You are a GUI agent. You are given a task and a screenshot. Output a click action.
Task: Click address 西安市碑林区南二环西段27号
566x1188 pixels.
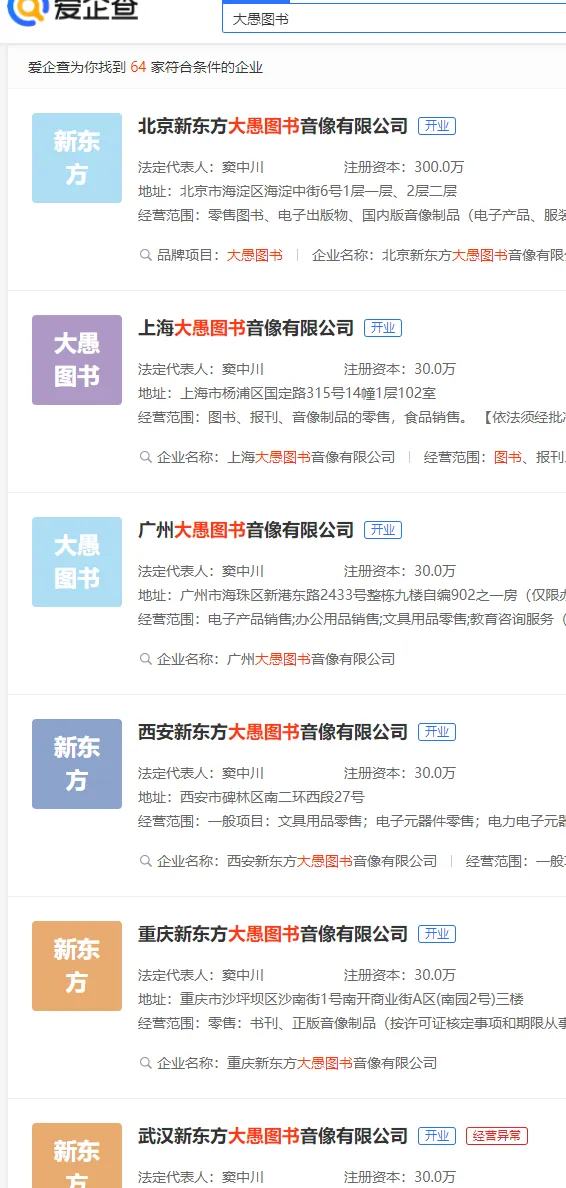point(272,797)
